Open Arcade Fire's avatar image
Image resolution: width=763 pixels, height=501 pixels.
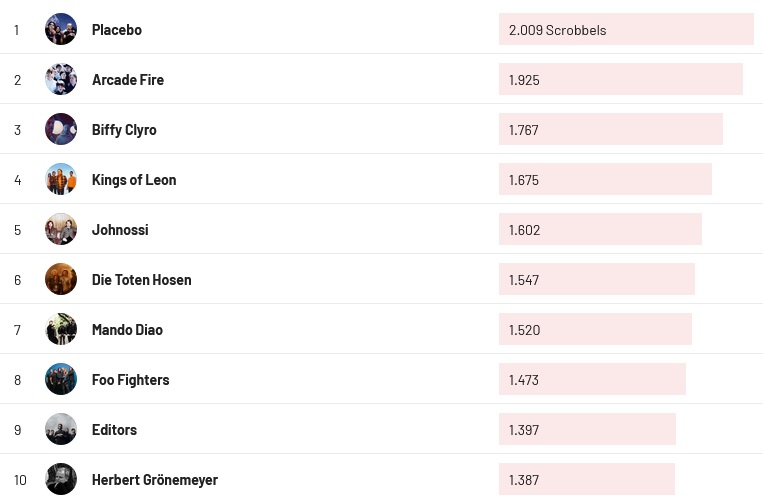(x=61, y=79)
